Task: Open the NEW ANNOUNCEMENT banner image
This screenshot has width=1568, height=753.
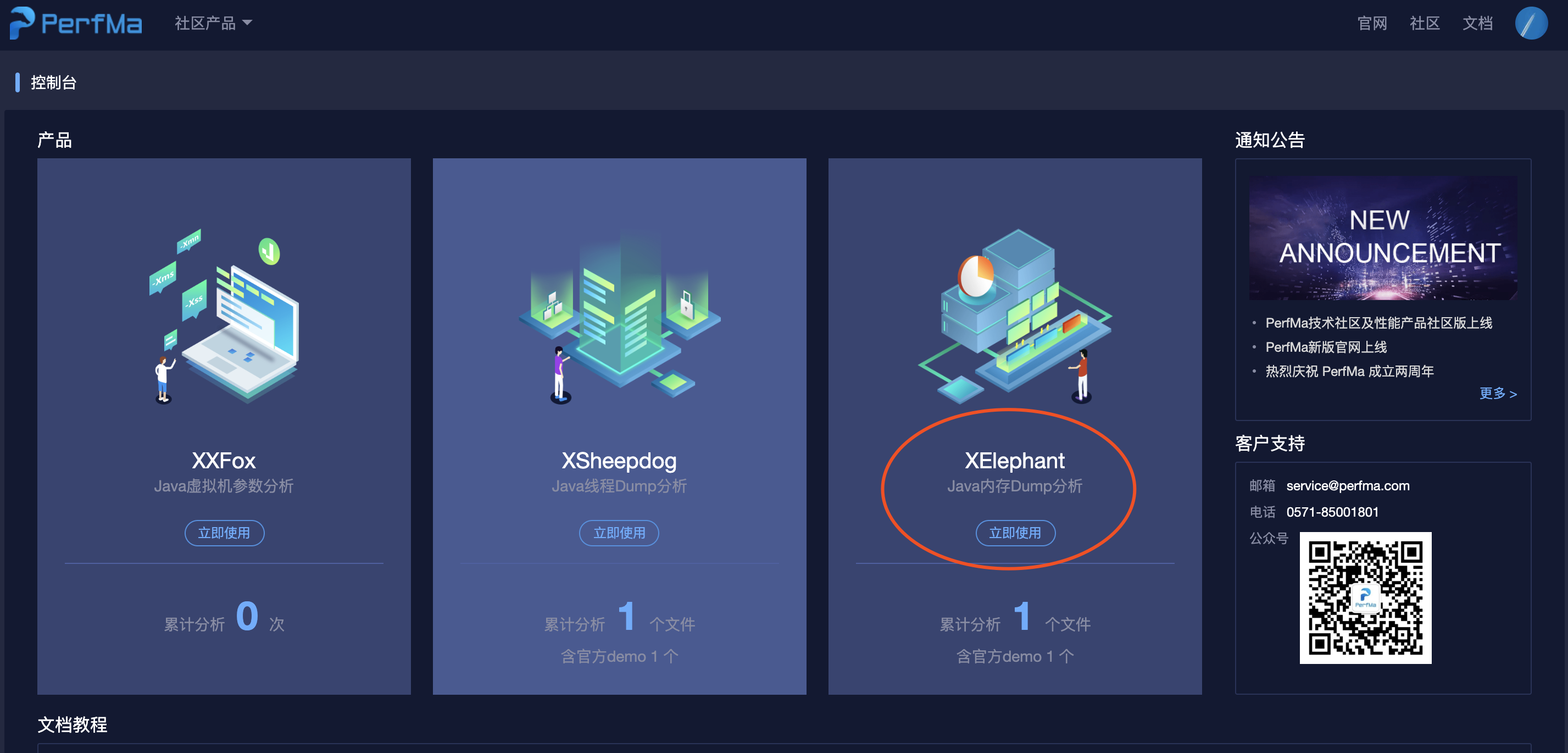Action: (1383, 237)
